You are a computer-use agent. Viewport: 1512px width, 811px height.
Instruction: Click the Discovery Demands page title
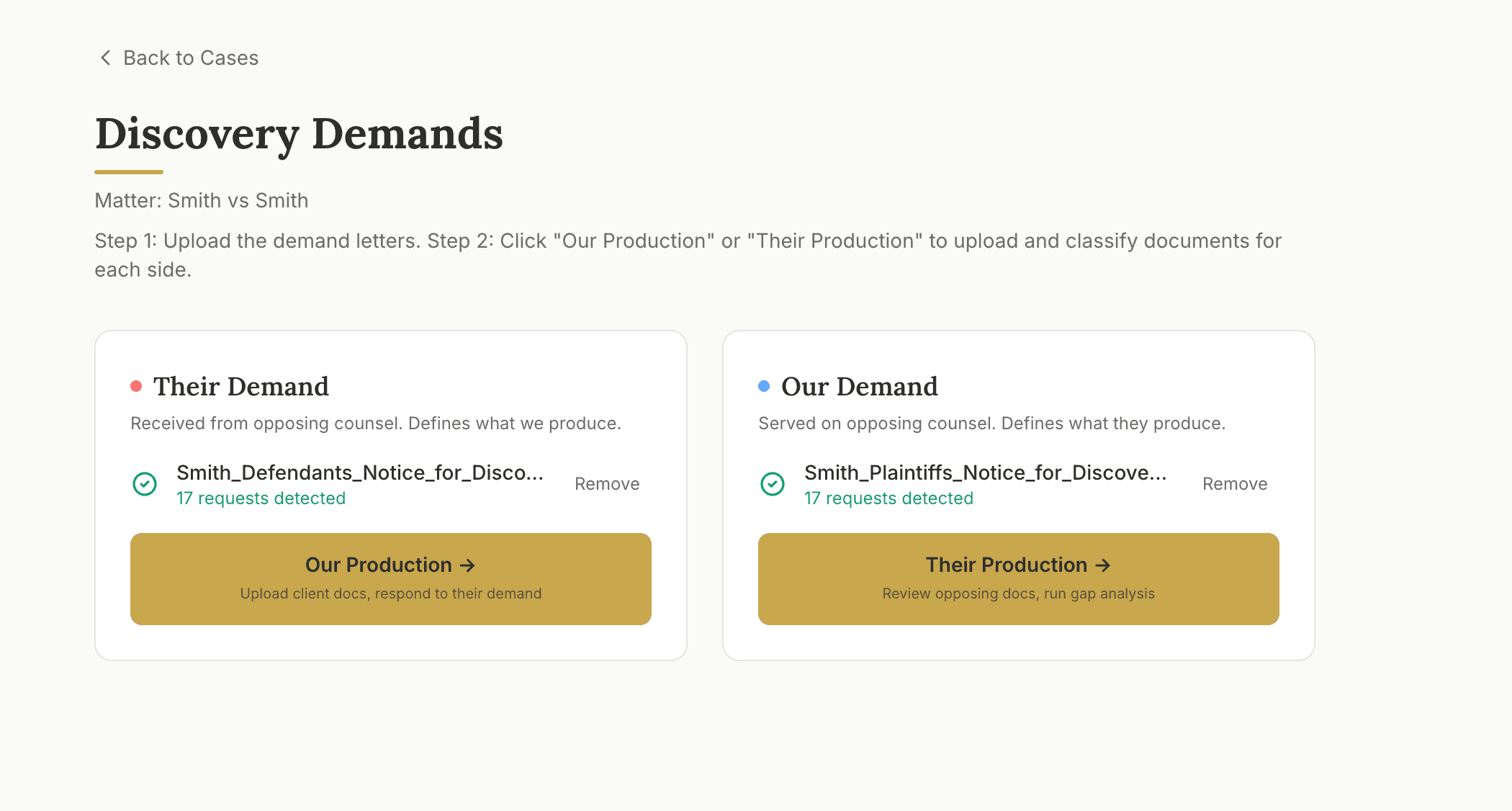click(299, 133)
